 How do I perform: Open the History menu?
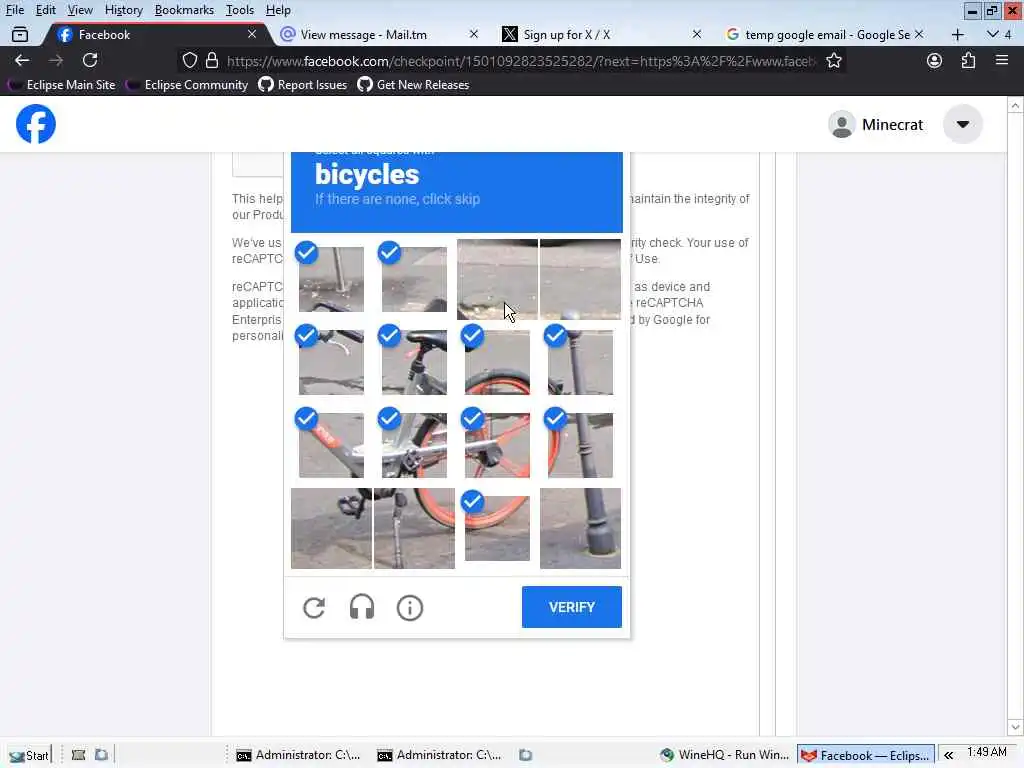tap(123, 10)
